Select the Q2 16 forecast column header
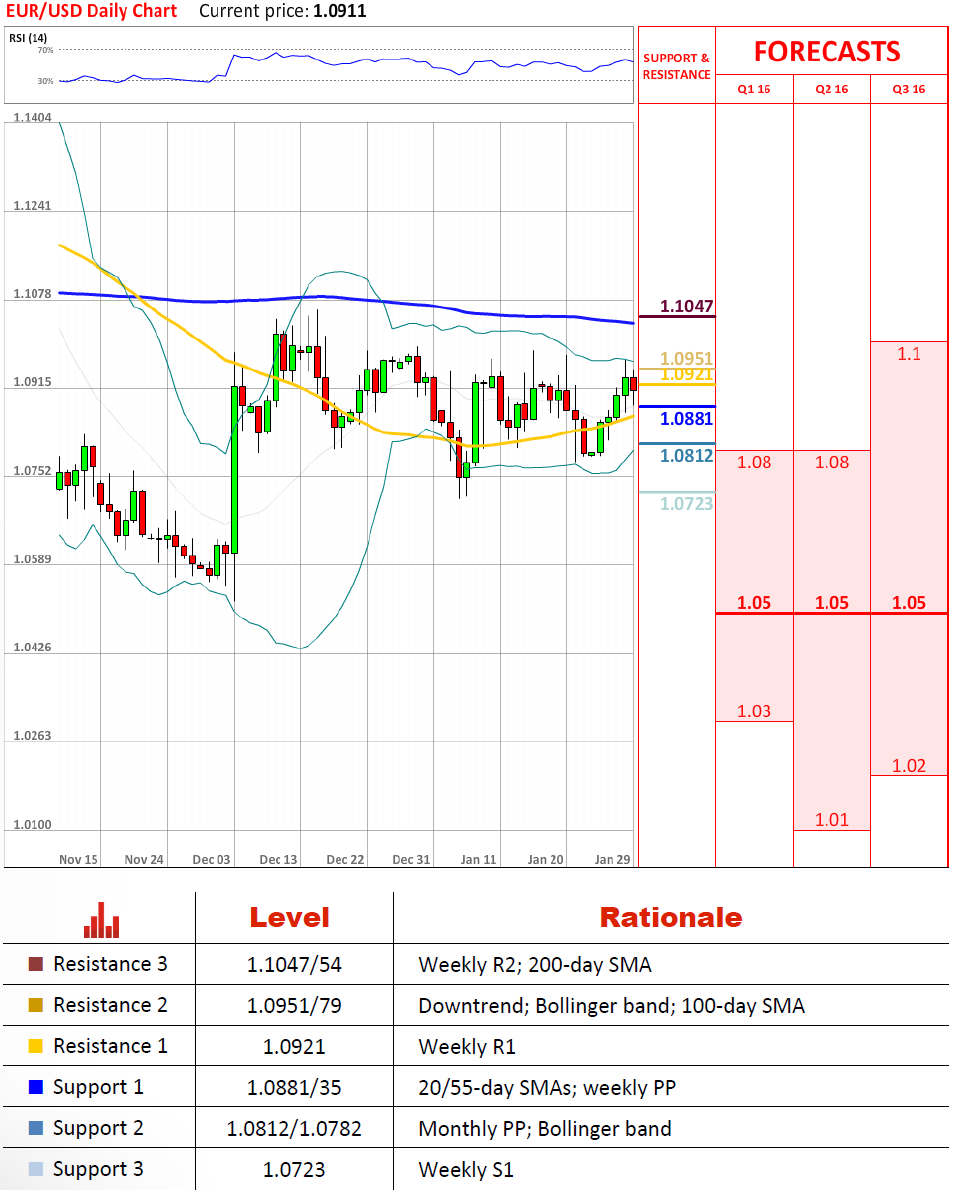Screen dimensions: 955x1190 [832, 89]
